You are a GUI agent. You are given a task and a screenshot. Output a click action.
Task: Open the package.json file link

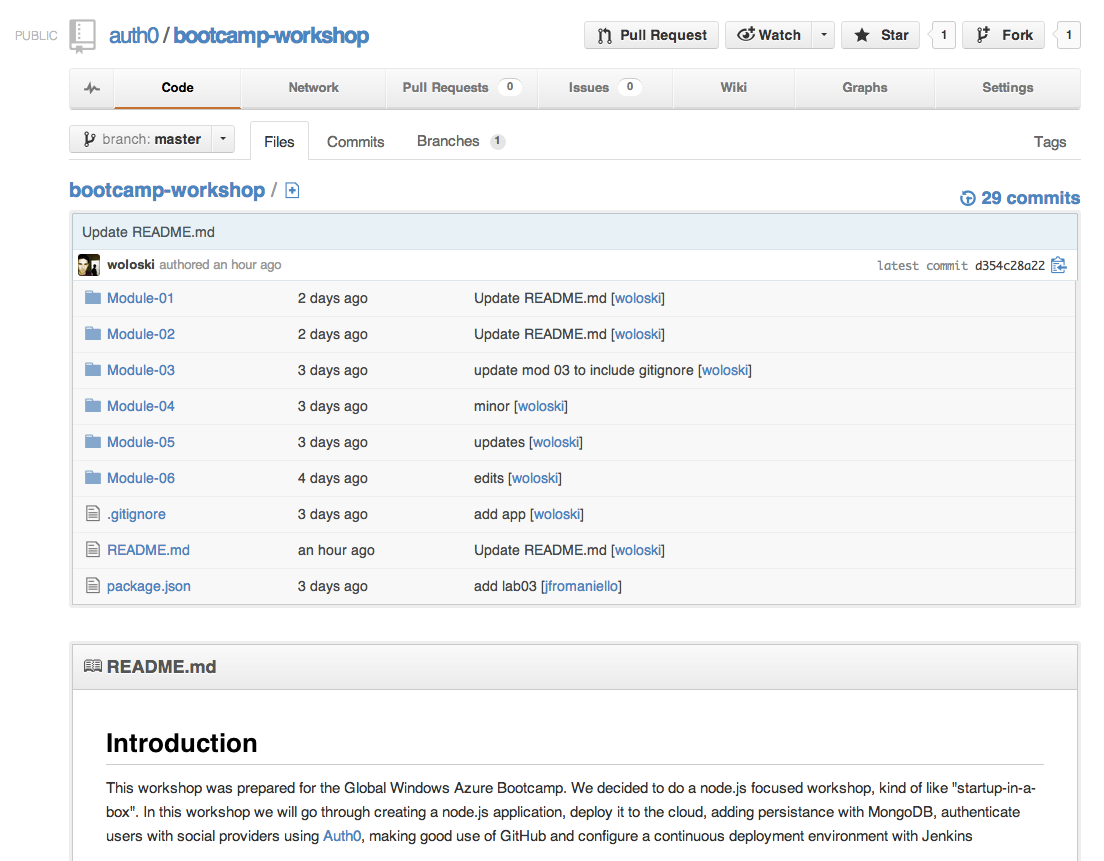(x=149, y=586)
